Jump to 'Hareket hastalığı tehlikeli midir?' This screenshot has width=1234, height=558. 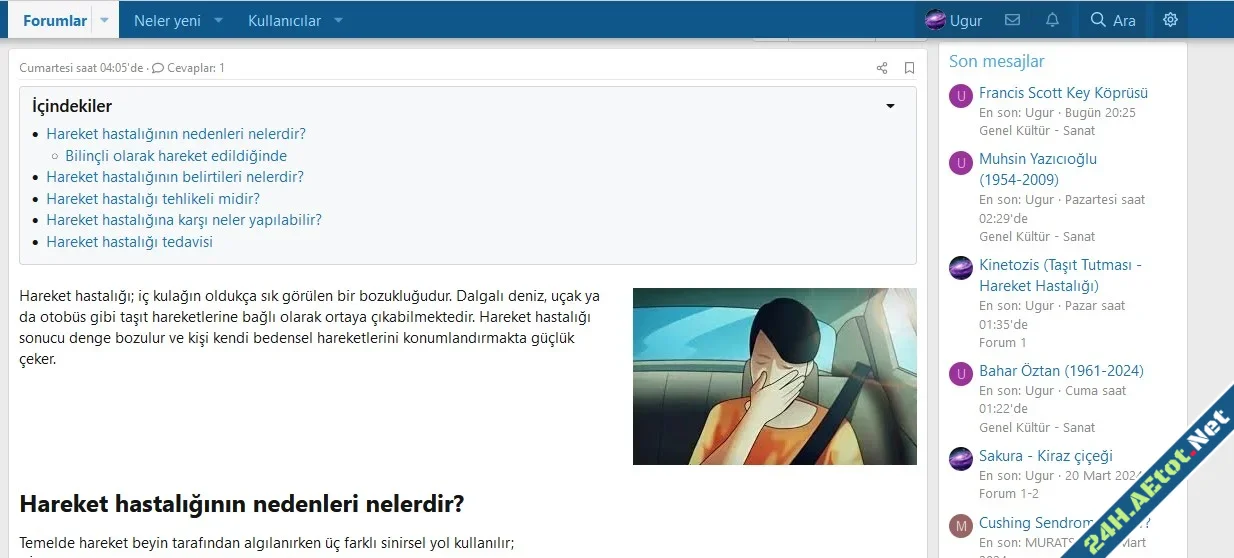coord(153,198)
